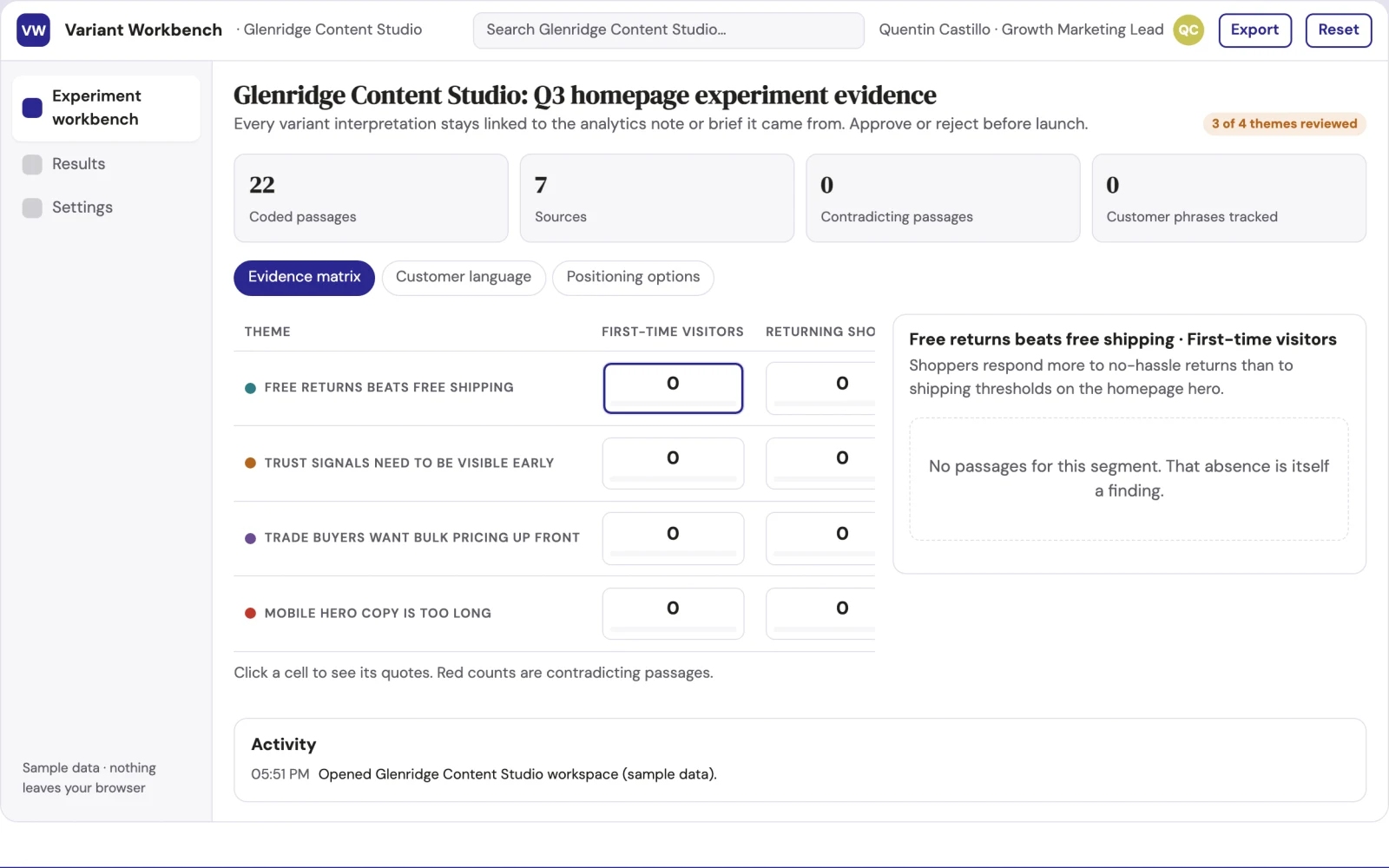Select the Customer phrases tracked card

click(1228, 198)
